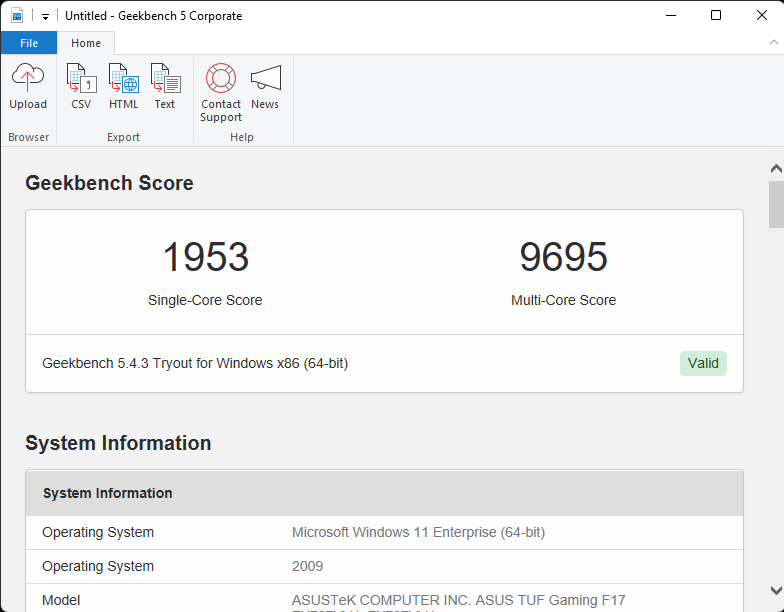Screen dimensions: 784x612
Task: Click the Multi-Core Score label
Action: coord(564,300)
